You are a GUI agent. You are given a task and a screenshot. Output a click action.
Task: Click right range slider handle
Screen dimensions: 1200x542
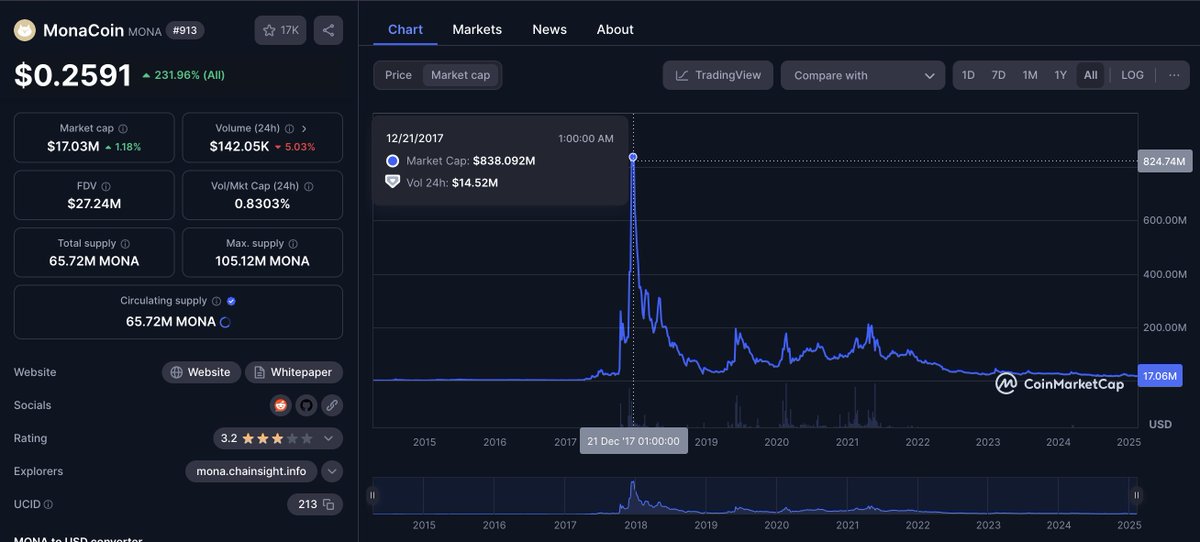(x=1136, y=495)
